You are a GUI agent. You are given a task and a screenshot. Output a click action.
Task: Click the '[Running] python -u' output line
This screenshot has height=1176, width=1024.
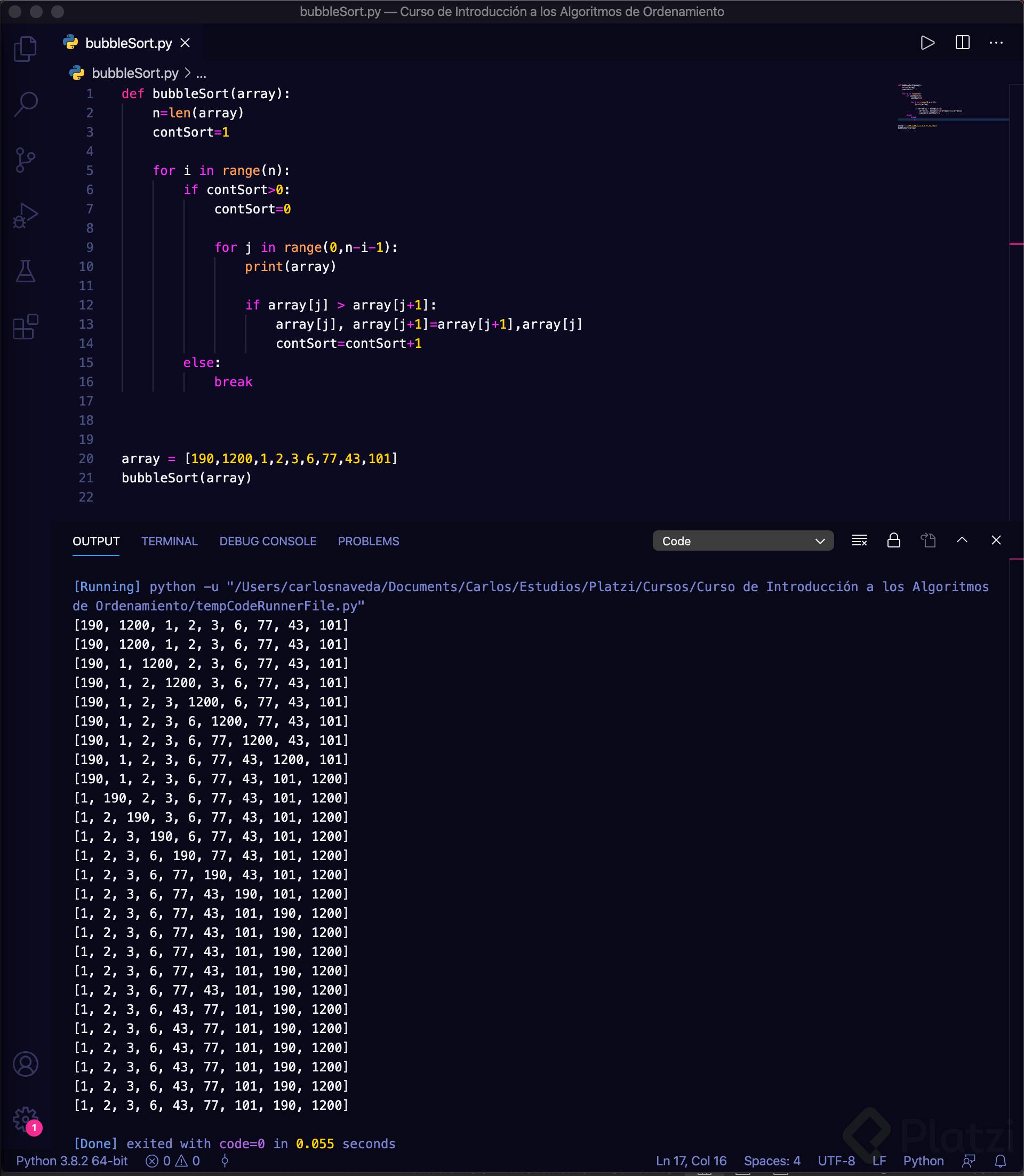[x=530, y=597]
